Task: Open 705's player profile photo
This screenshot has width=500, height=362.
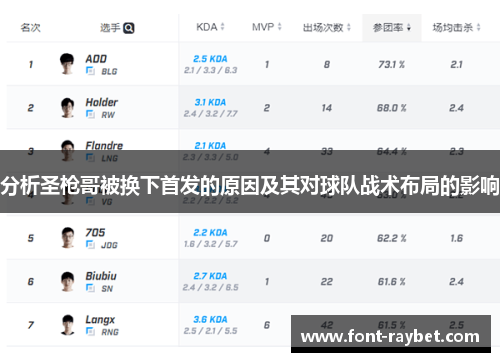Action: click(68, 238)
